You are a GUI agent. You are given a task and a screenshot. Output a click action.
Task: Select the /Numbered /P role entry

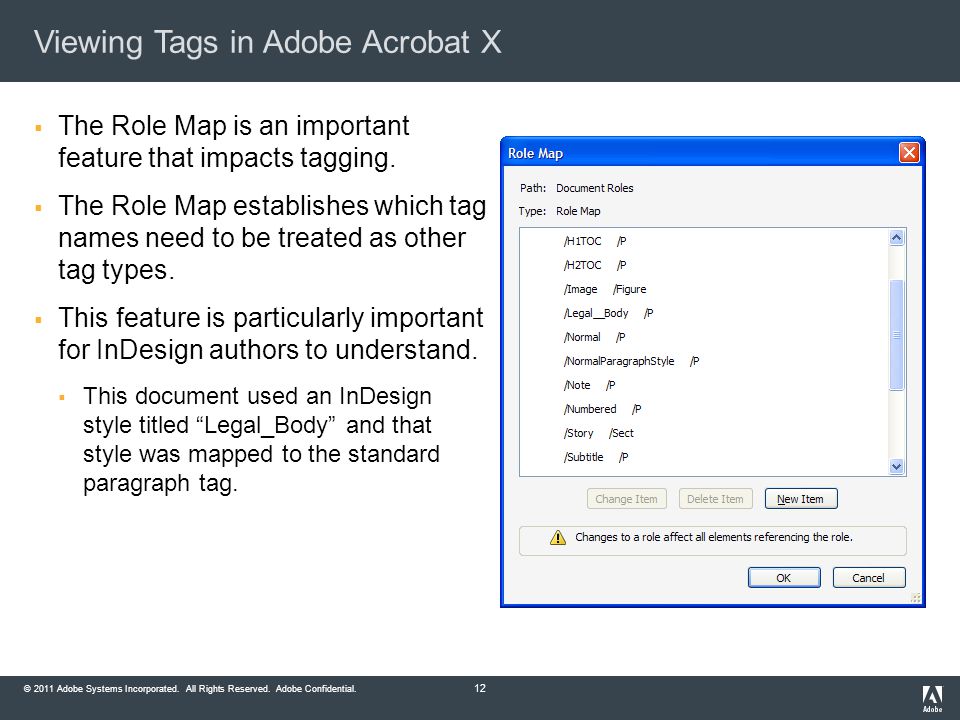pos(602,409)
